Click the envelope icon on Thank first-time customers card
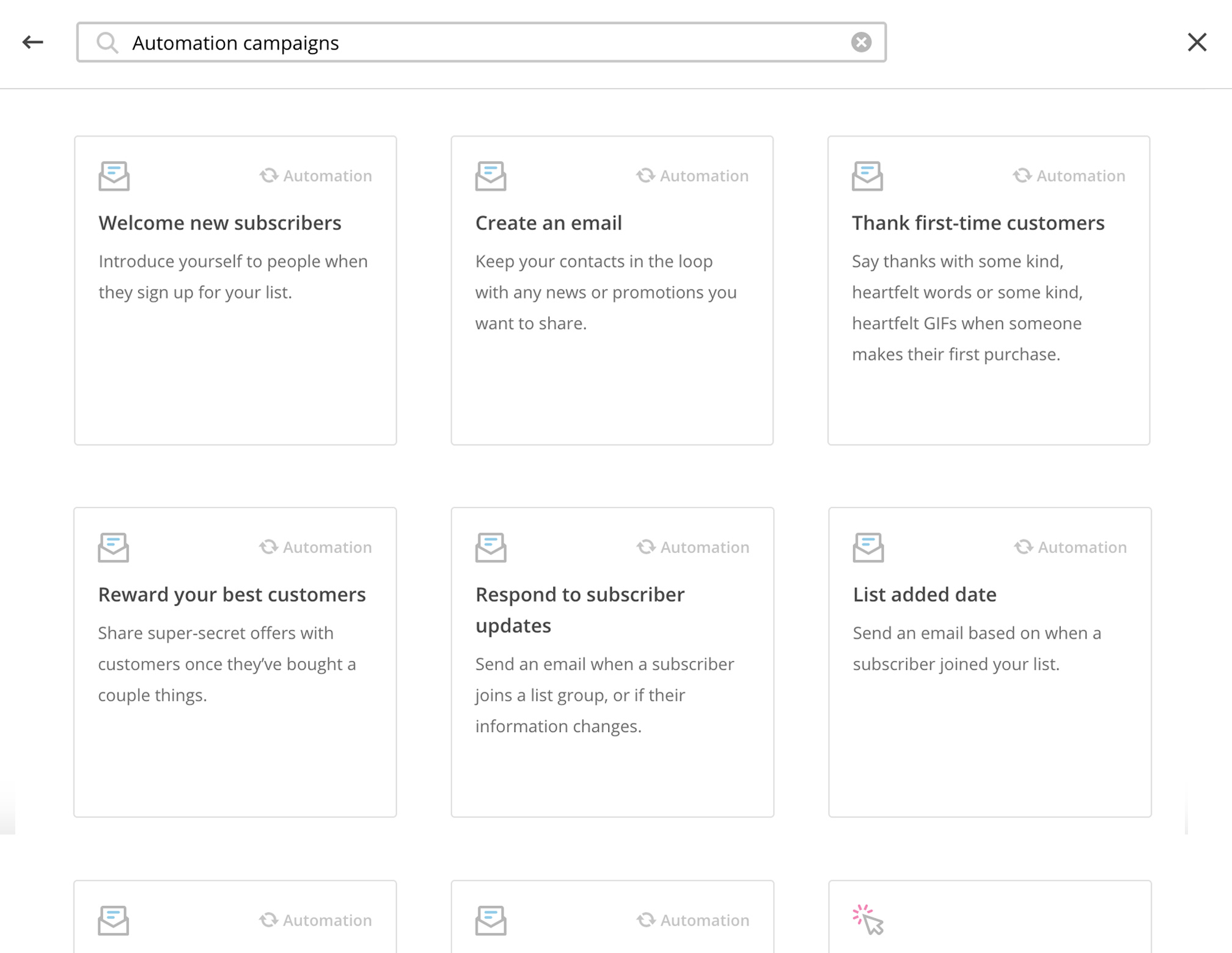The height and width of the screenshot is (953, 1232). point(867,177)
